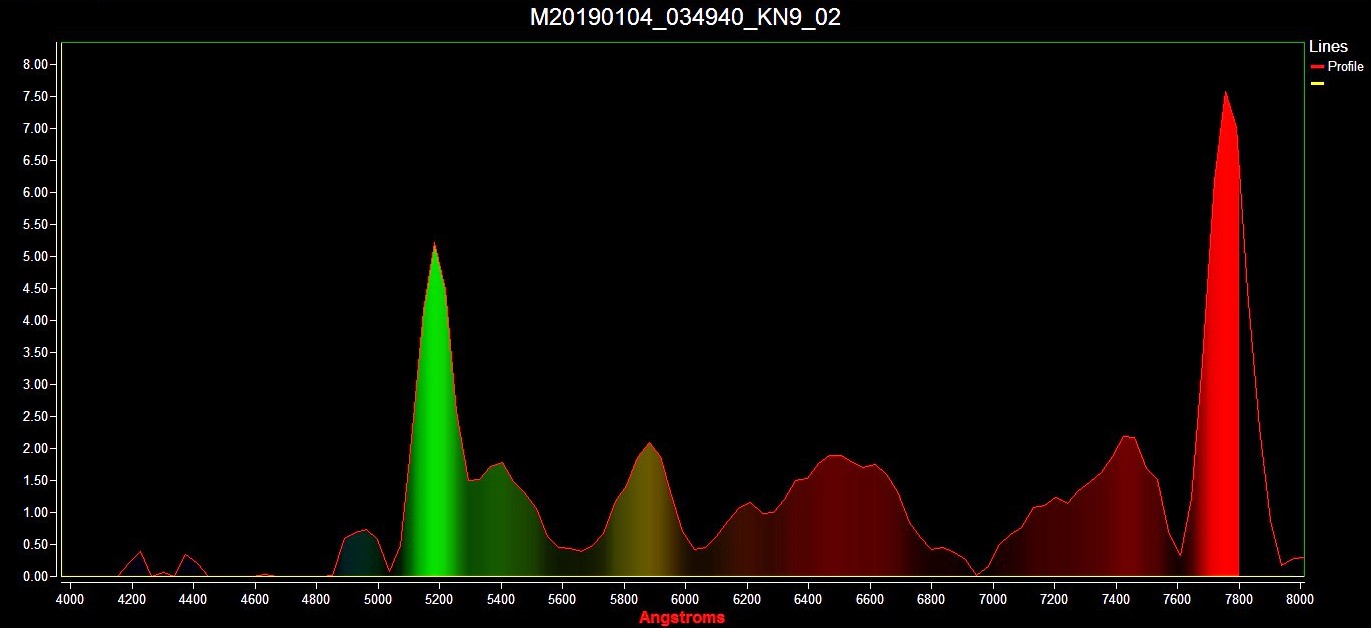Select the 6600 wavelength tick label
Screen dimensions: 1371x628
coord(870,600)
